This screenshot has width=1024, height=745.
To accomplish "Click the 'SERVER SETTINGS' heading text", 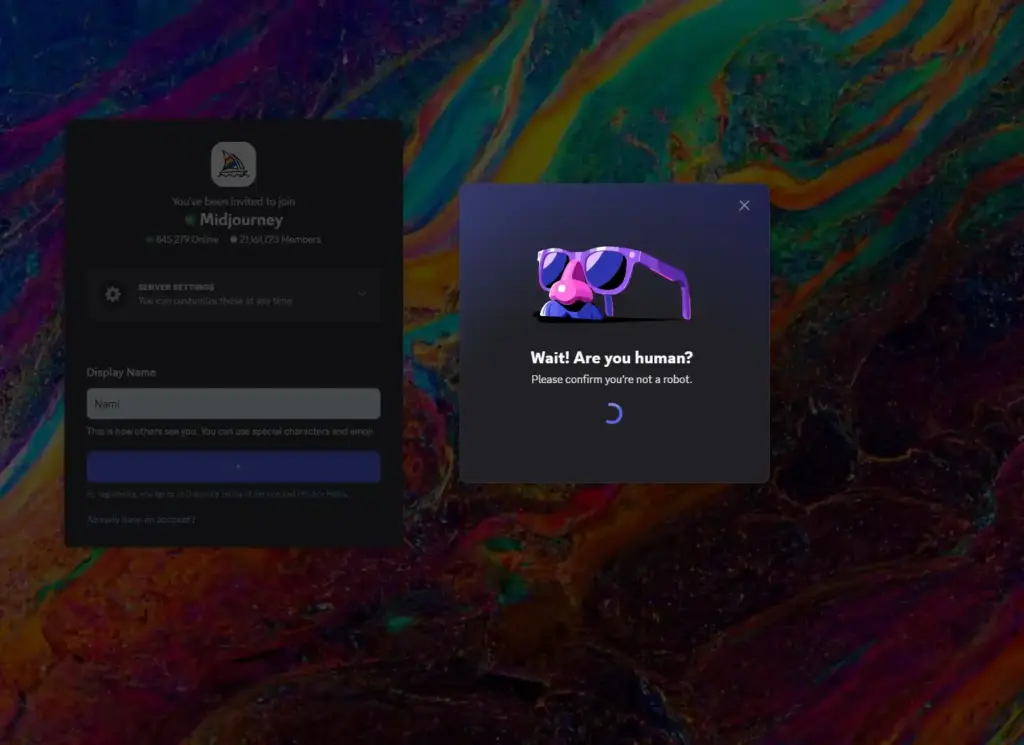I will click(x=176, y=287).
